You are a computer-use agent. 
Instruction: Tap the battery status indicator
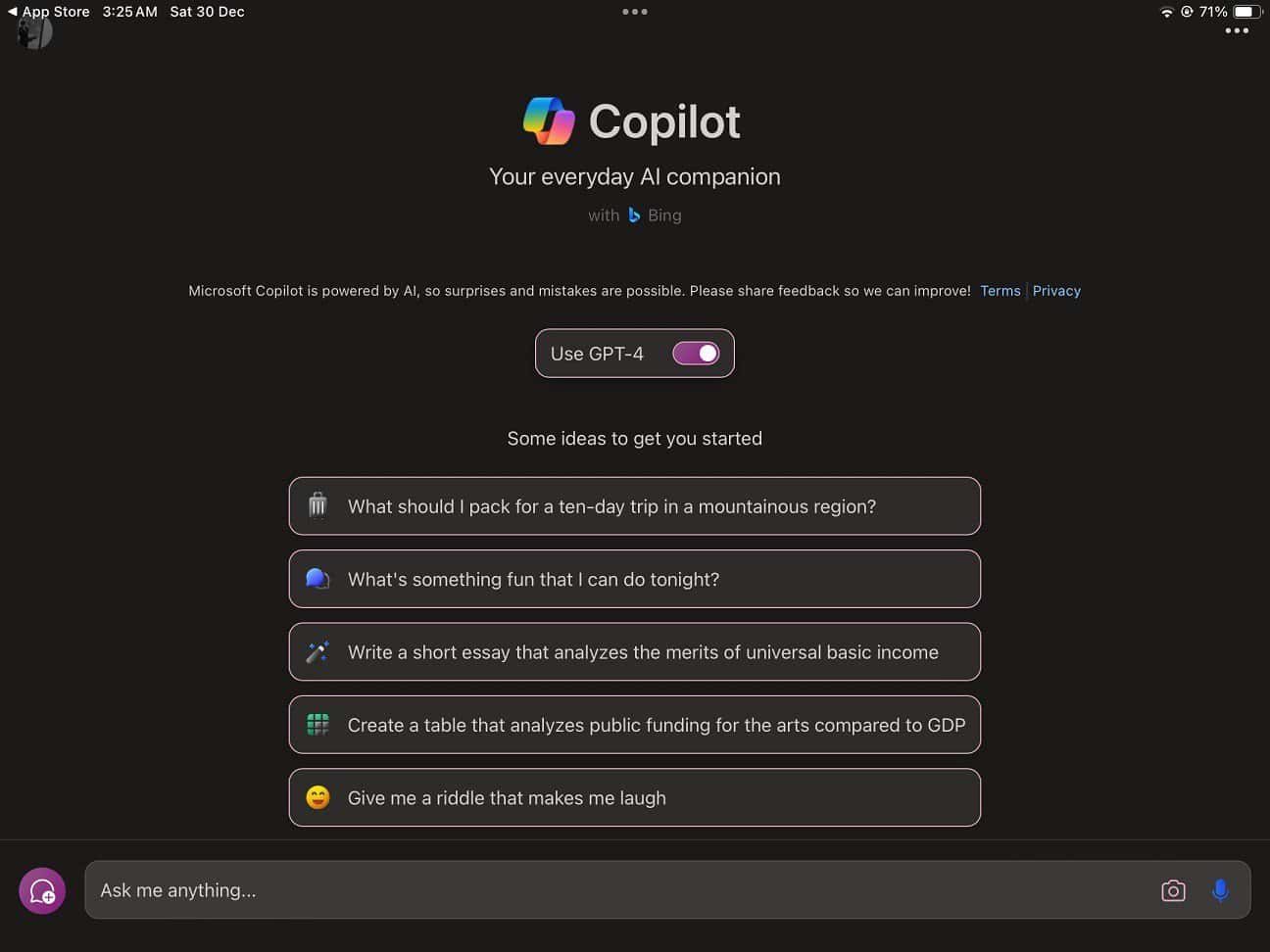pyautogui.click(x=1246, y=12)
